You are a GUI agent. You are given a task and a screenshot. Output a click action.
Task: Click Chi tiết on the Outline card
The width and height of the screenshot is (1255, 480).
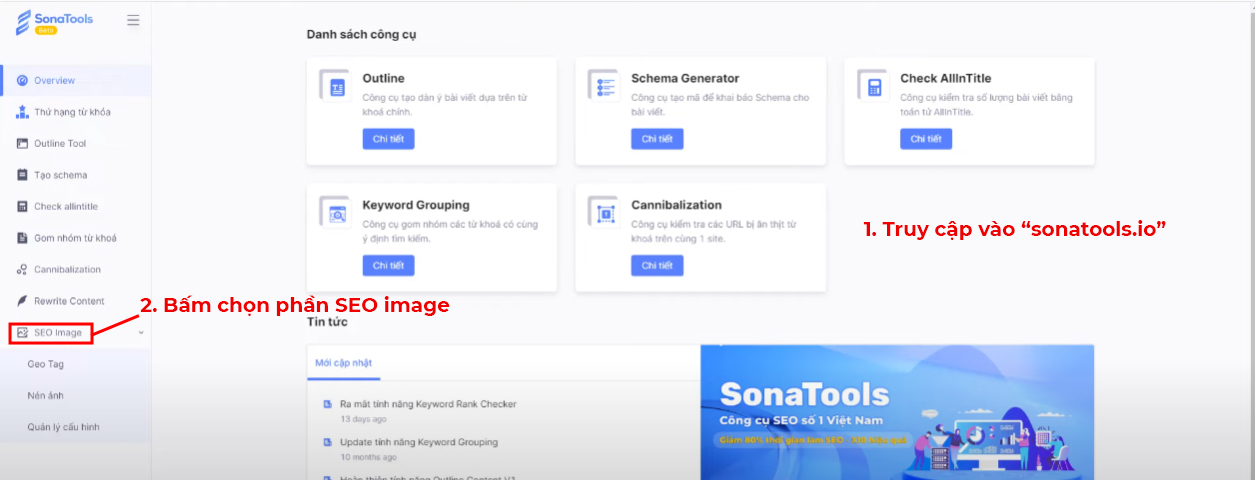(x=388, y=139)
